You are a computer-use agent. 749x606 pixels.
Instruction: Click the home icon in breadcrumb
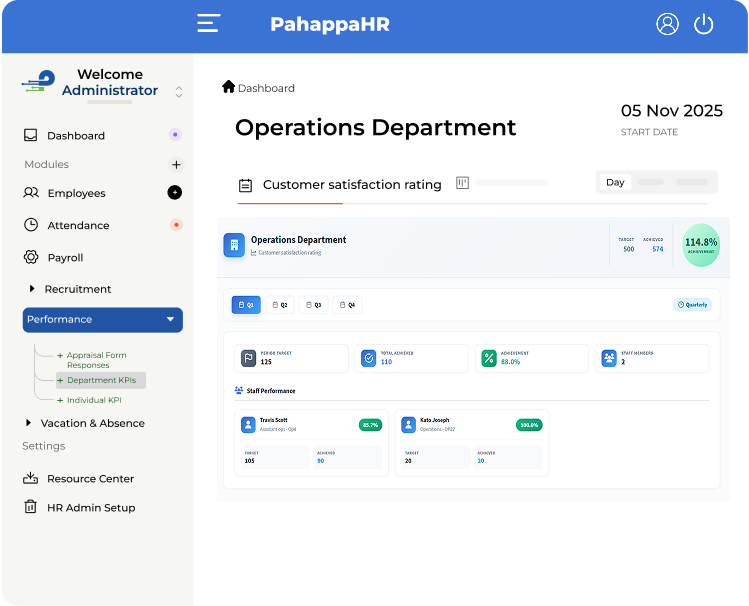click(x=228, y=87)
